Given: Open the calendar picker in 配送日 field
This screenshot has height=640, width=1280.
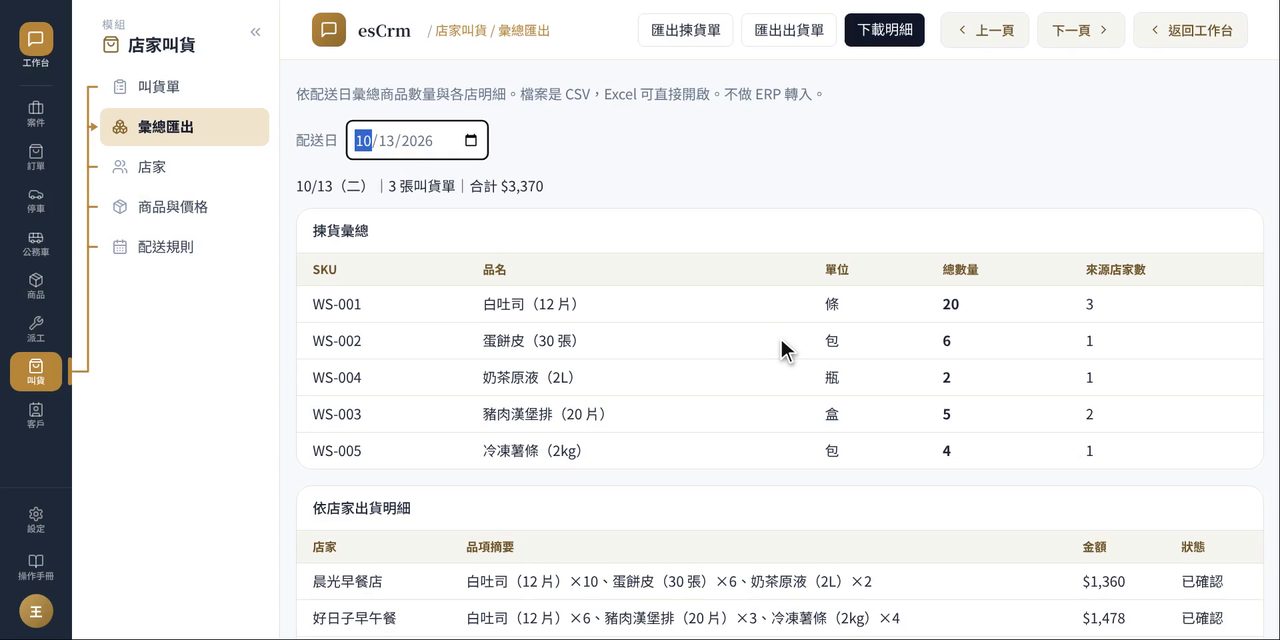Looking at the screenshot, I should 471,140.
